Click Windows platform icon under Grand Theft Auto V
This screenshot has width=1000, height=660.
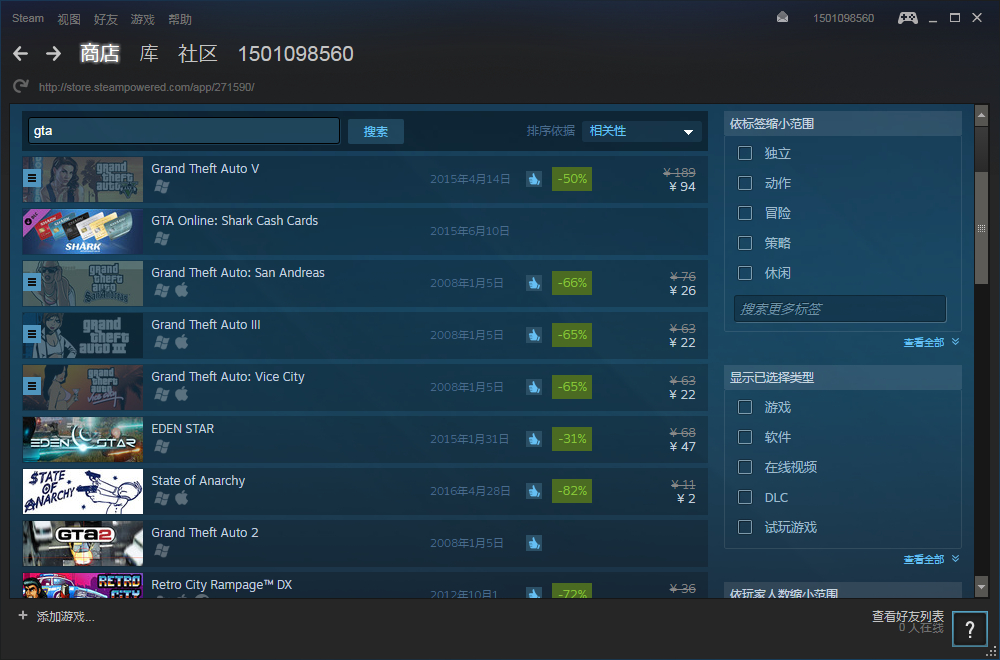click(162, 187)
